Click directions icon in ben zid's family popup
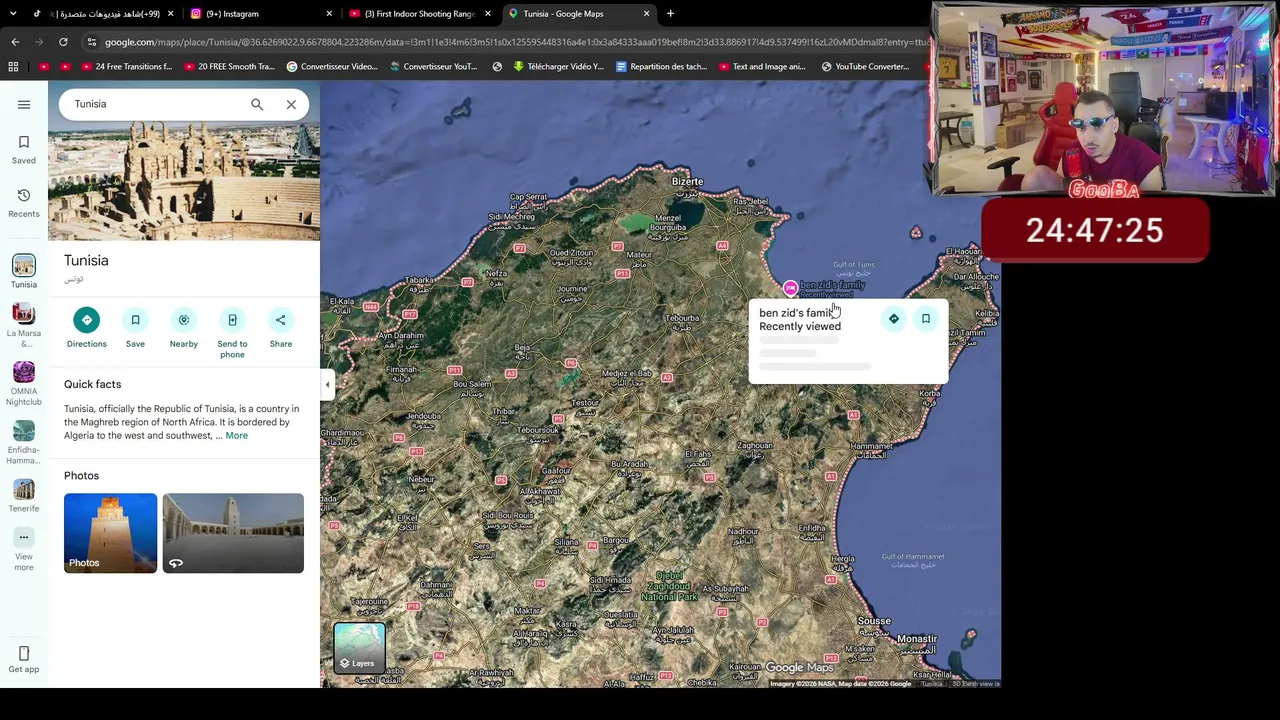 click(894, 319)
